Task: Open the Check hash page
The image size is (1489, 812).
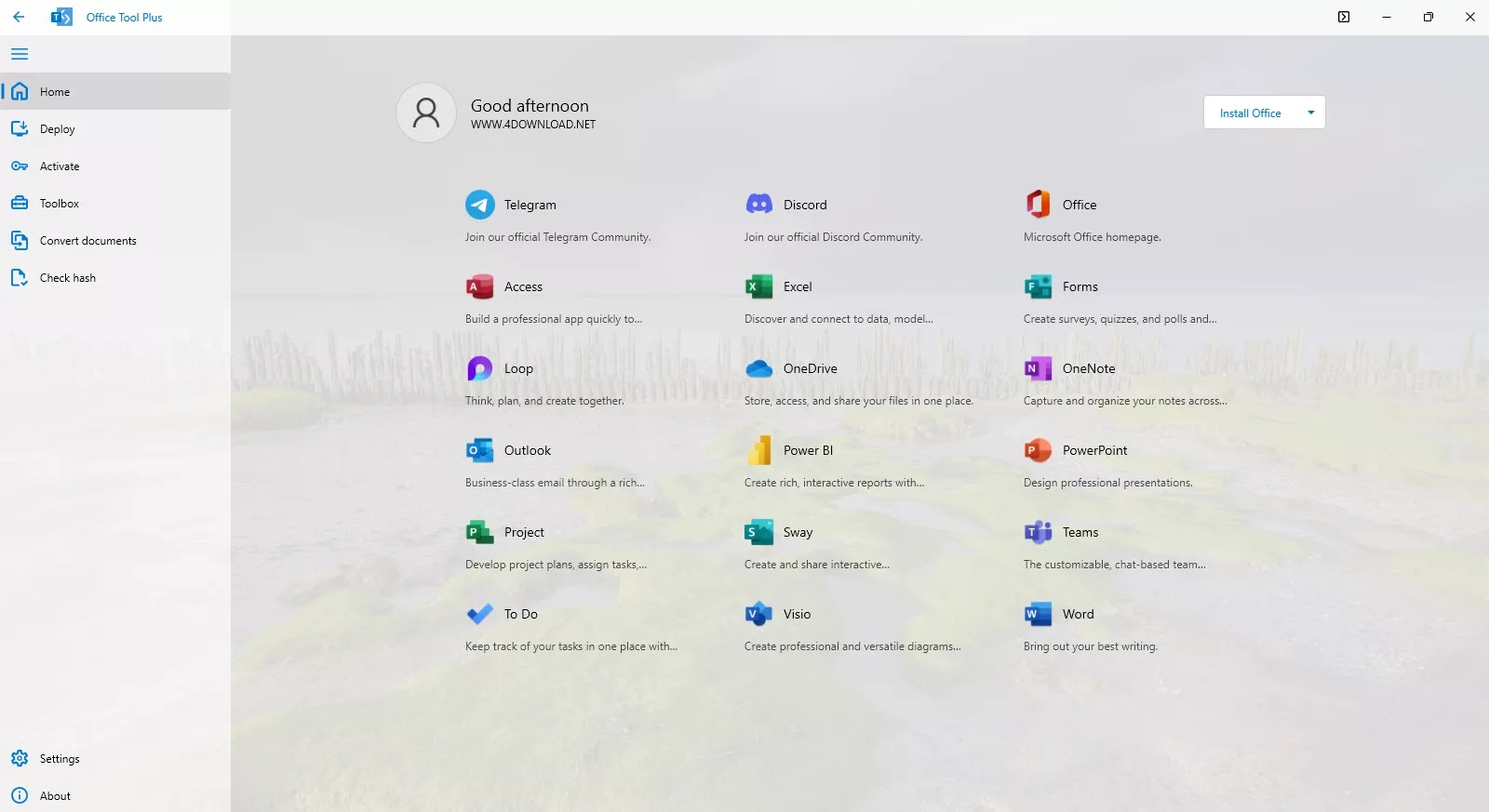Action: [115, 277]
